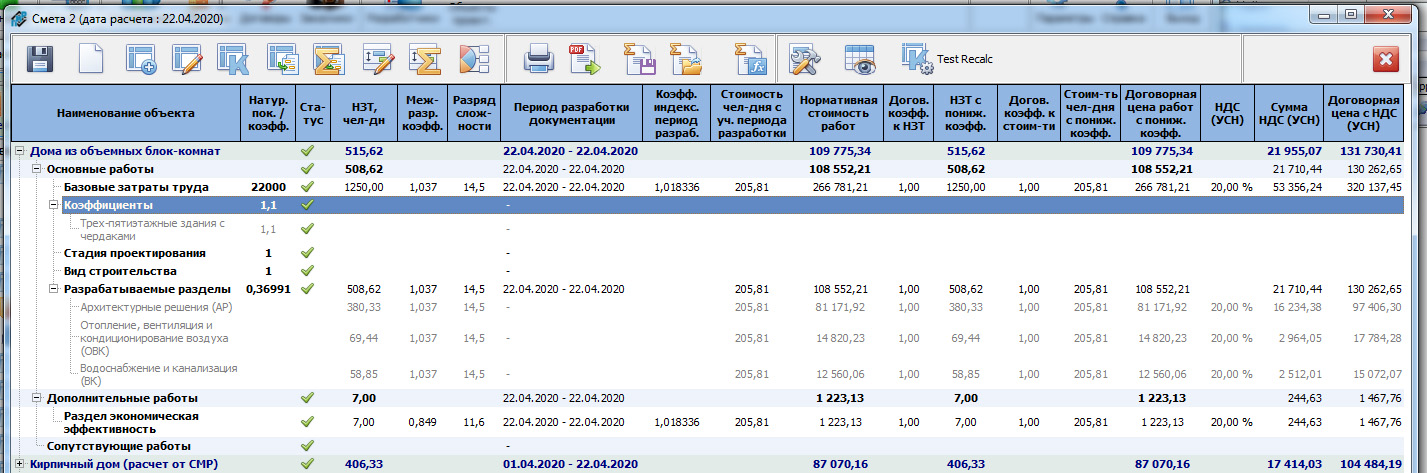Viewport: 1427px width, 473px height.
Task: Click the Статус column header
Action: click(312, 113)
